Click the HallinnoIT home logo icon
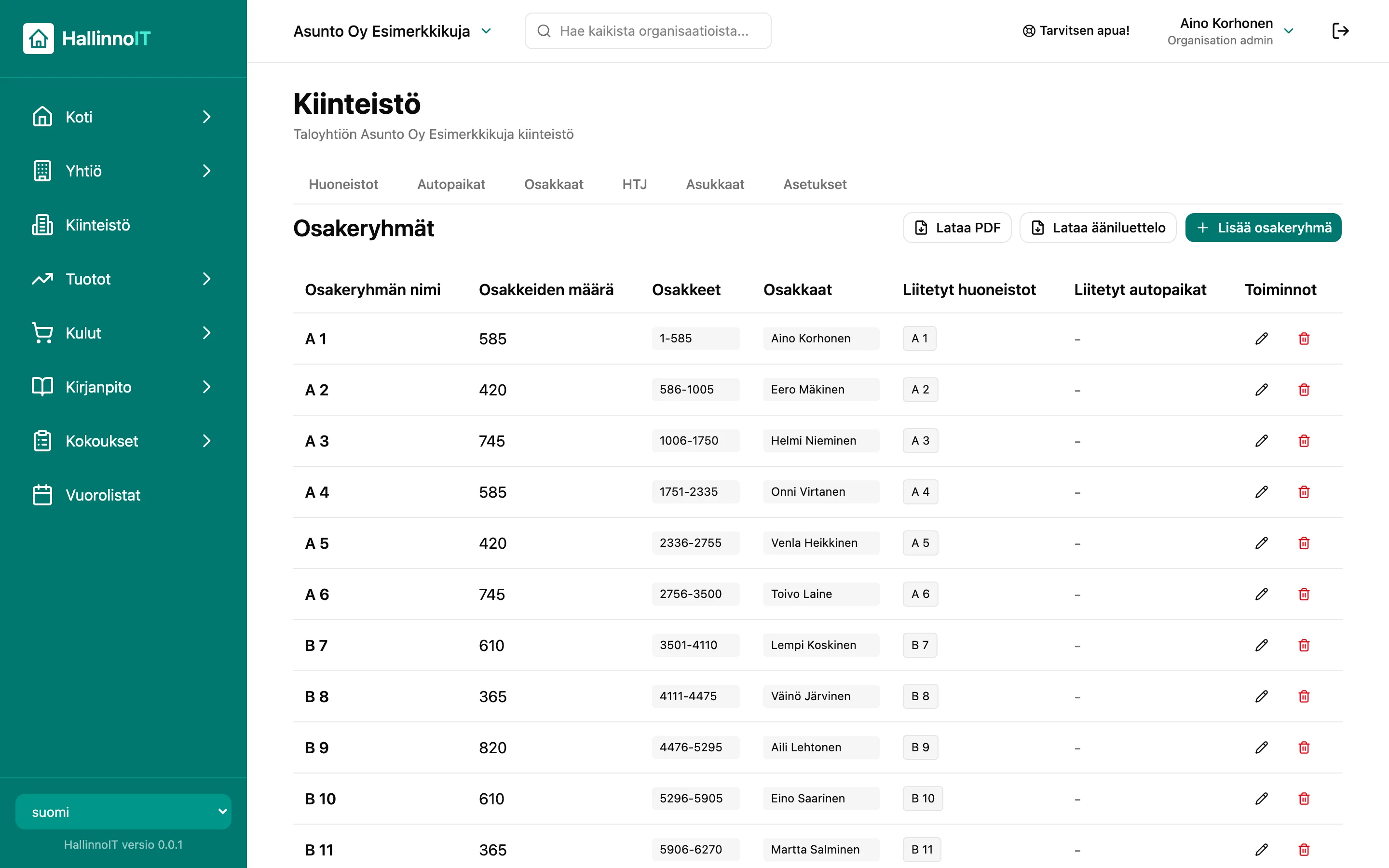Image resolution: width=1389 pixels, height=868 pixels. 39,39
